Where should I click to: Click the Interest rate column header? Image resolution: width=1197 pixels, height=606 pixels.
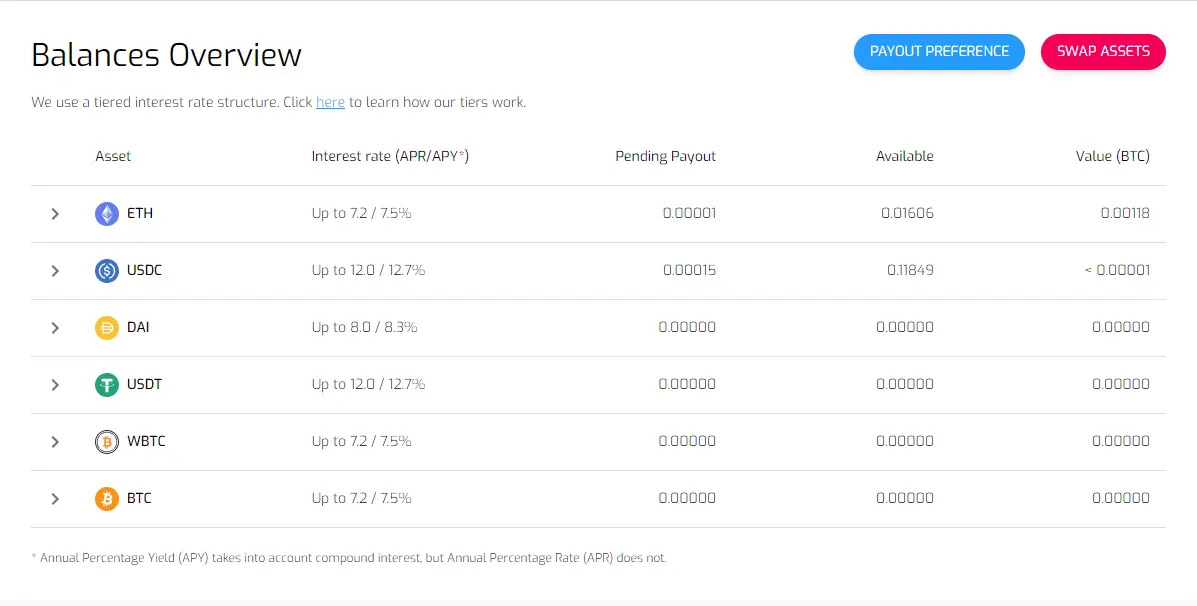390,156
